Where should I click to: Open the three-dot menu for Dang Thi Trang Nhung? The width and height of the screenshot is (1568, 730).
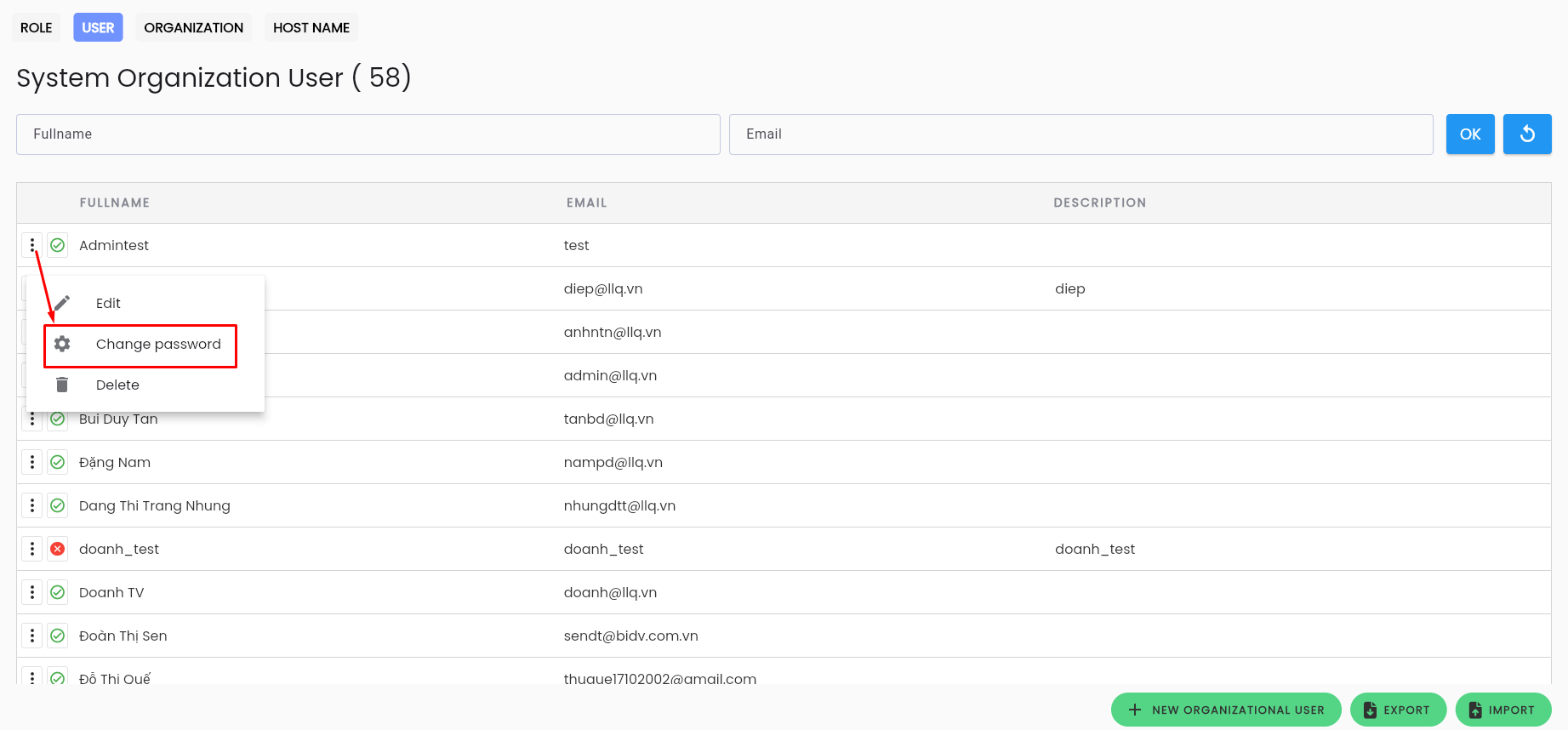(x=32, y=505)
